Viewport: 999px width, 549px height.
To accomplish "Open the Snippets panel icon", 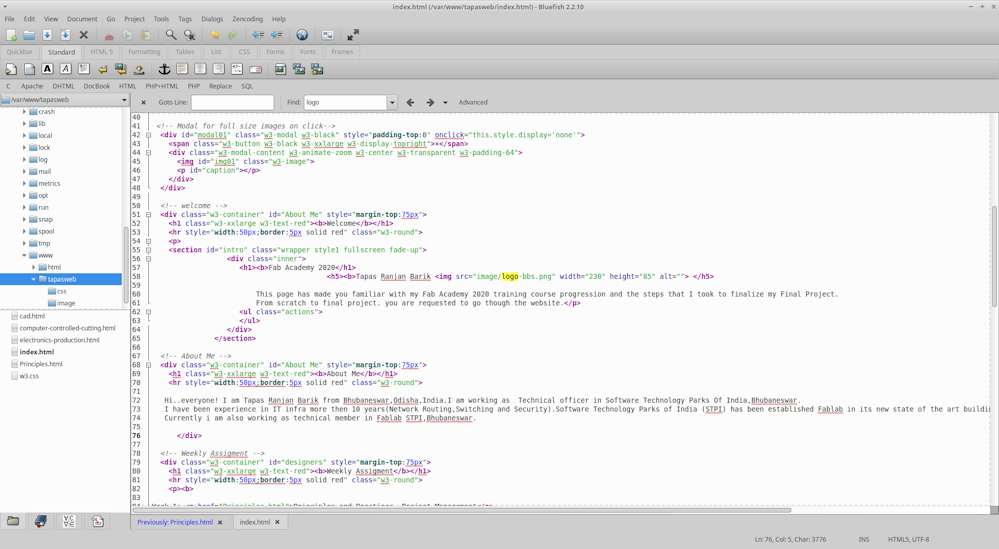I will [97, 522].
